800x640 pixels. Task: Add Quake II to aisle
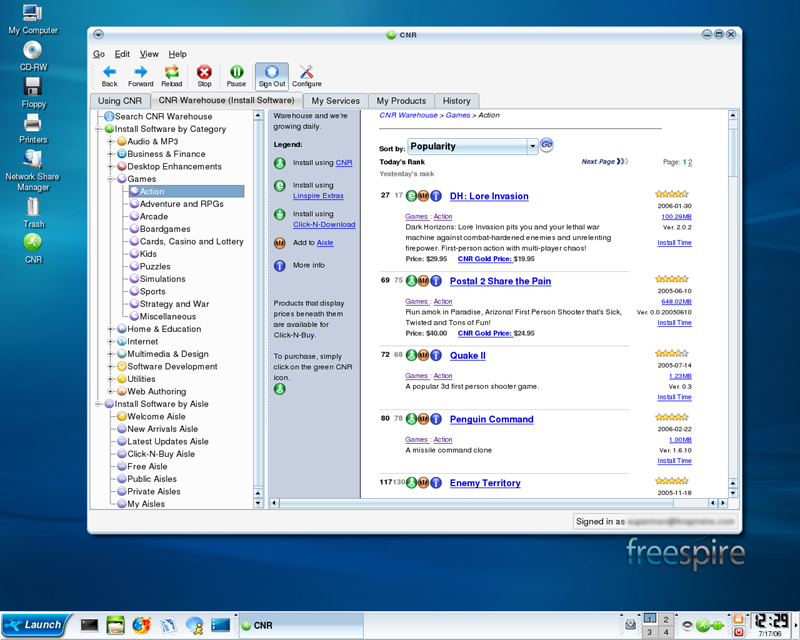point(423,355)
